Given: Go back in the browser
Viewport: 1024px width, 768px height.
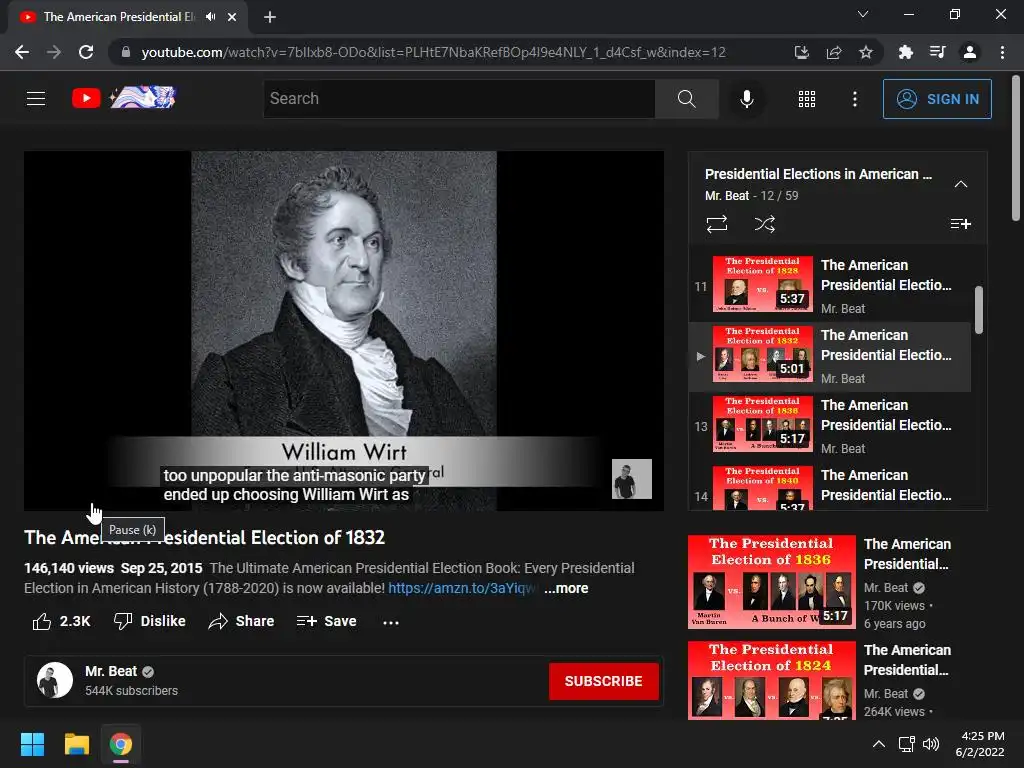Looking at the screenshot, I should [22, 52].
